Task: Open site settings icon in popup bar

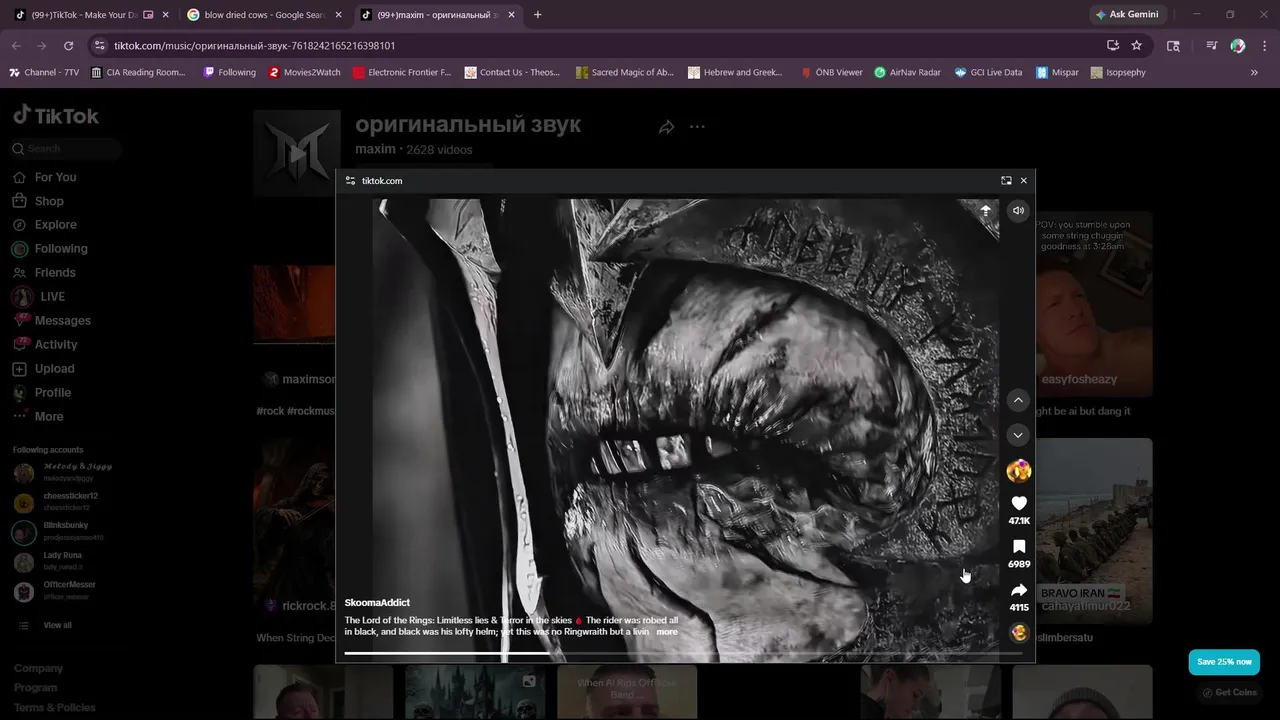Action: 350,181
